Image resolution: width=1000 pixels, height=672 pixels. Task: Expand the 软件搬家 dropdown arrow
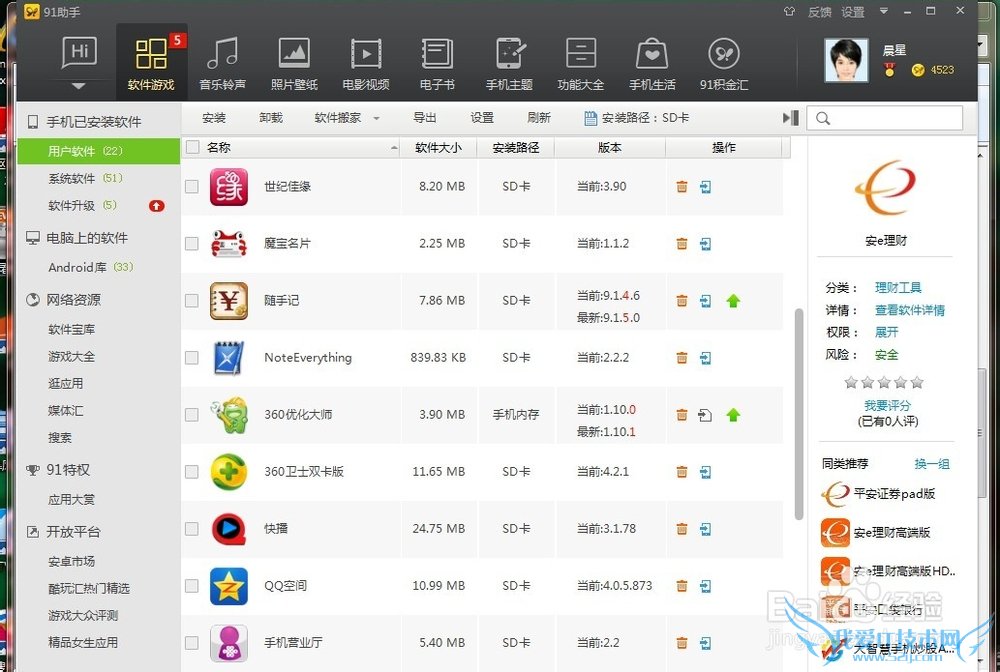click(x=376, y=119)
